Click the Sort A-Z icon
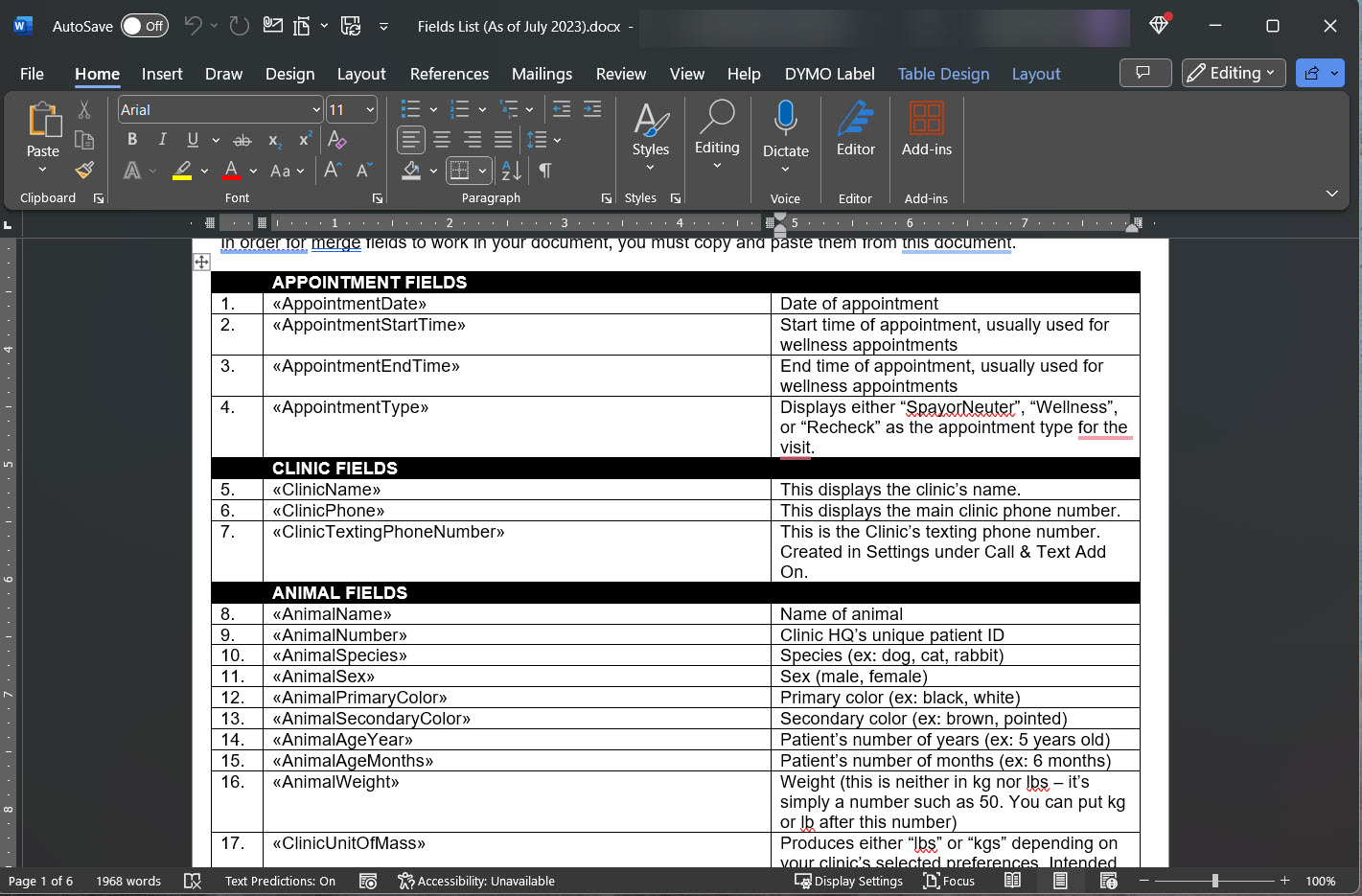Image resolution: width=1362 pixels, height=896 pixels. pos(512,171)
